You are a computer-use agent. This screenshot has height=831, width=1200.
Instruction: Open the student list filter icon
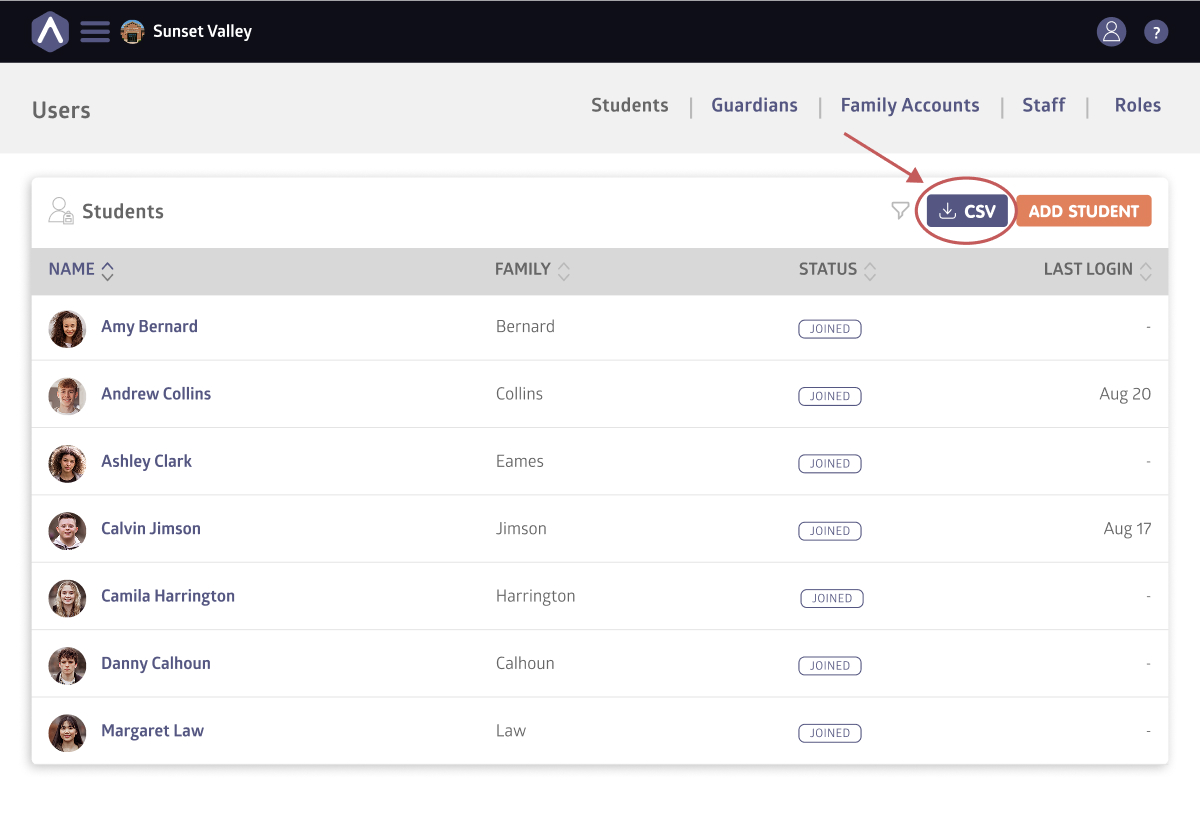pos(900,210)
